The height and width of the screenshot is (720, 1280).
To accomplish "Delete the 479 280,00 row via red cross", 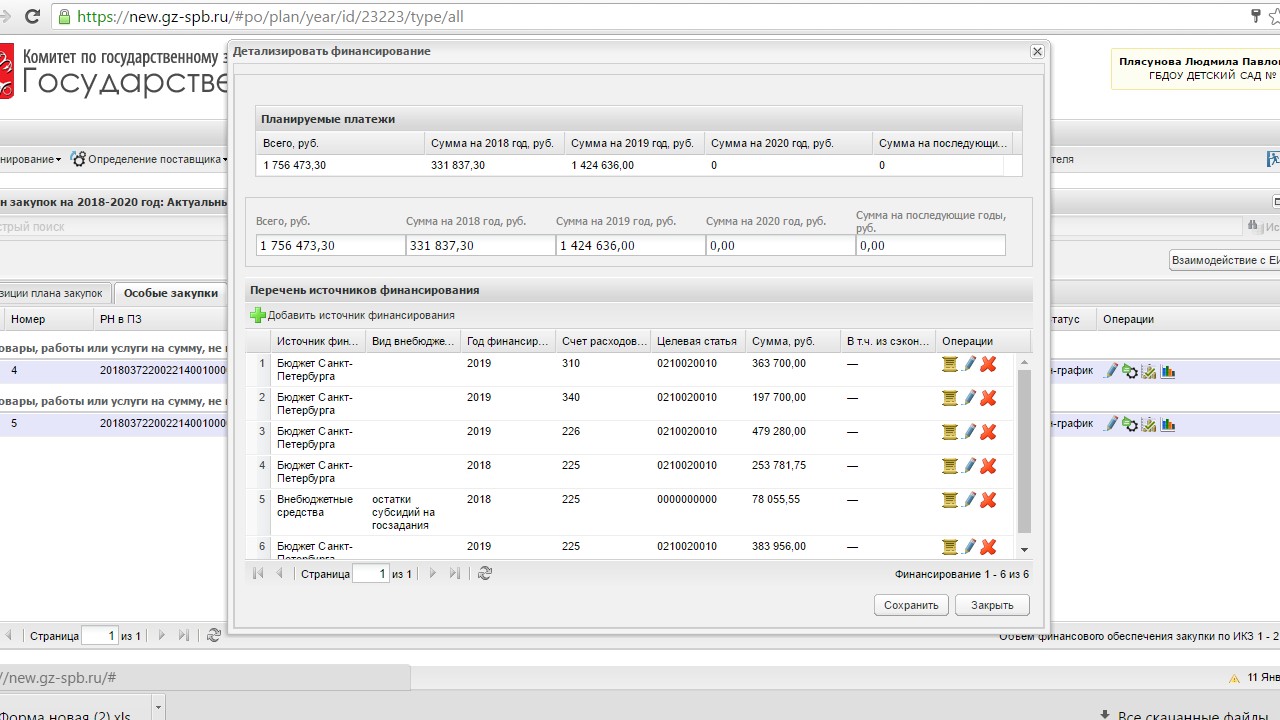I will coord(988,433).
